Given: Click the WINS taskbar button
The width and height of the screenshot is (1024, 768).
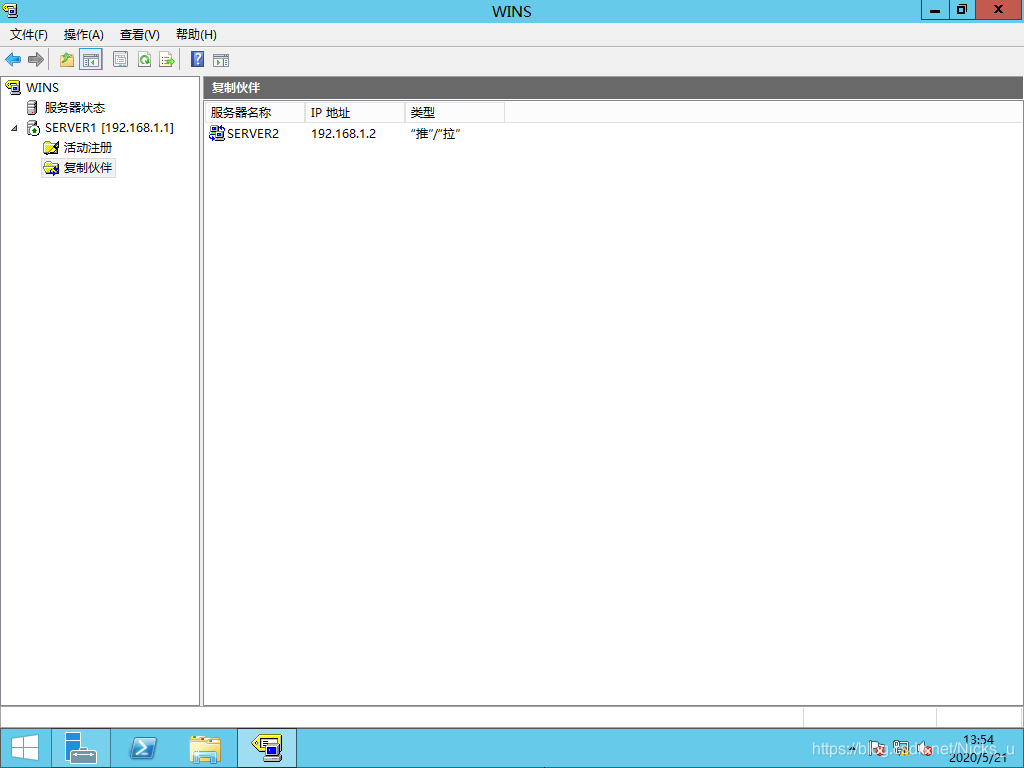Looking at the screenshot, I should 267,748.
